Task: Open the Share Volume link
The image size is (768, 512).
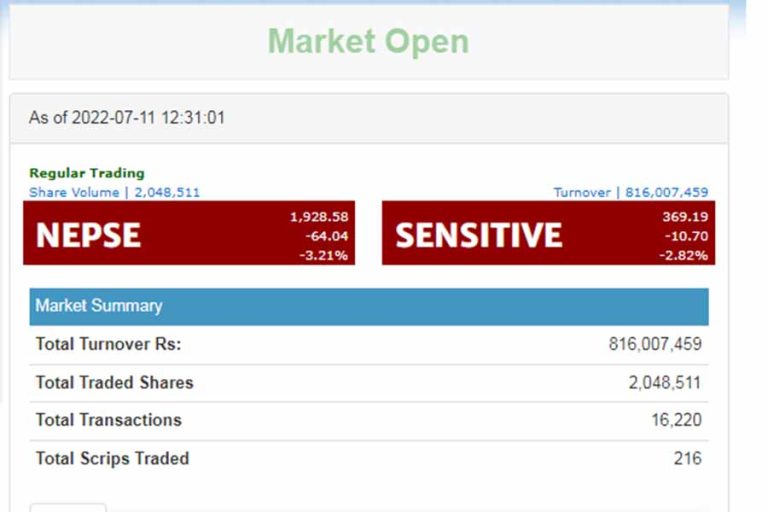Action: [114, 192]
